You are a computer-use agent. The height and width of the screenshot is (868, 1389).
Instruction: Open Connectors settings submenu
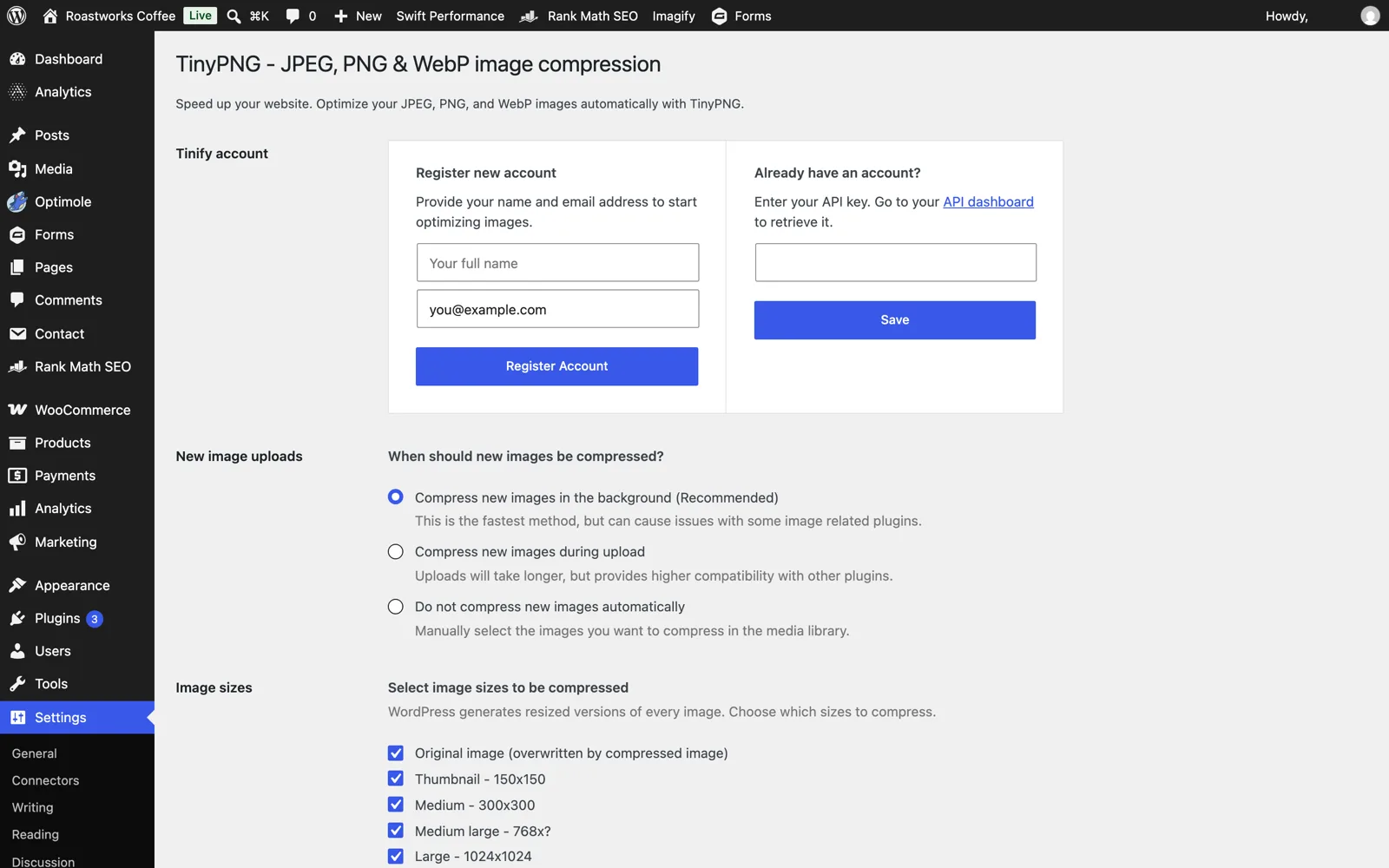pos(45,780)
